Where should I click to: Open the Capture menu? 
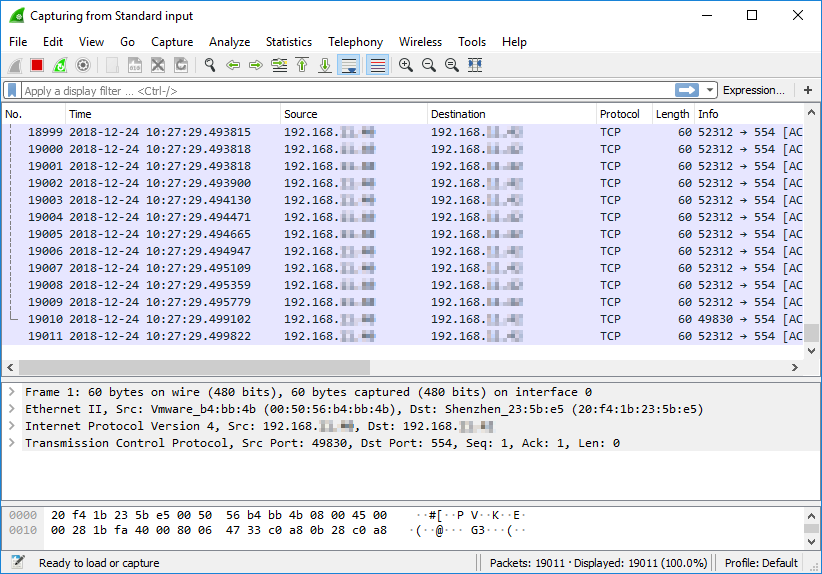(x=172, y=42)
